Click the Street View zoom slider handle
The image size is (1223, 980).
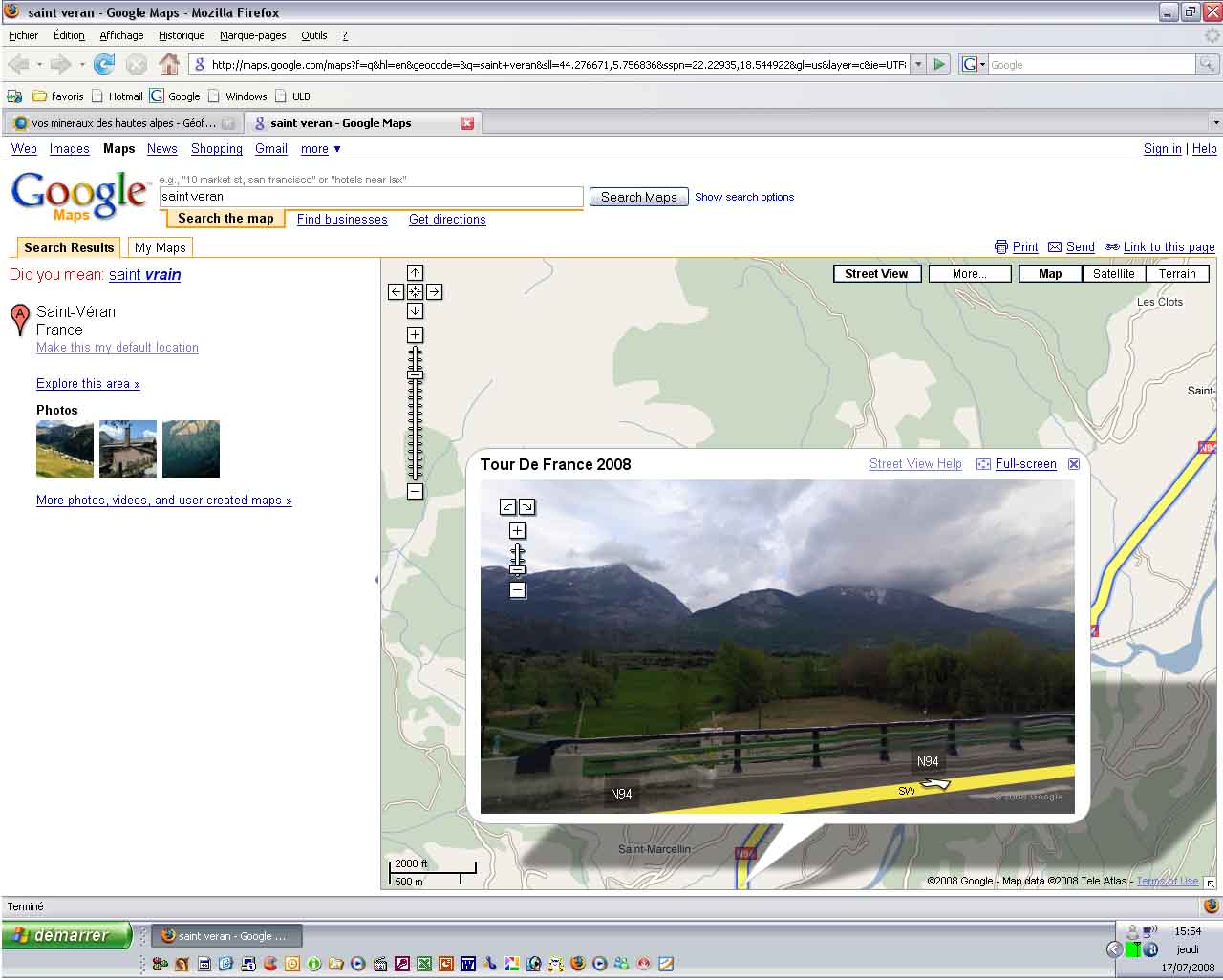pyautogui.click(x=517, y=570)
